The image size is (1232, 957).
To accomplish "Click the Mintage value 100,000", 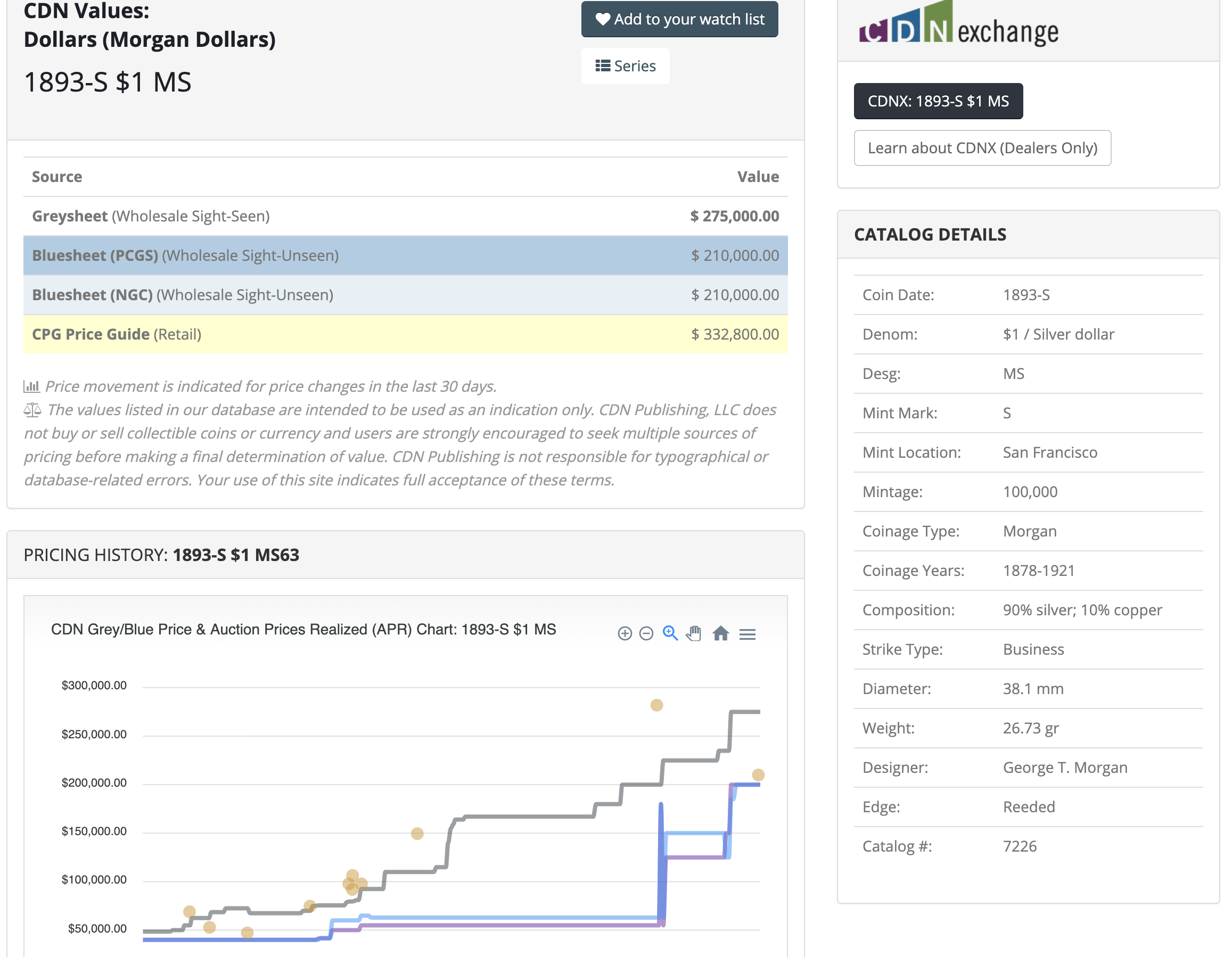I will (x=1030, y=492).
